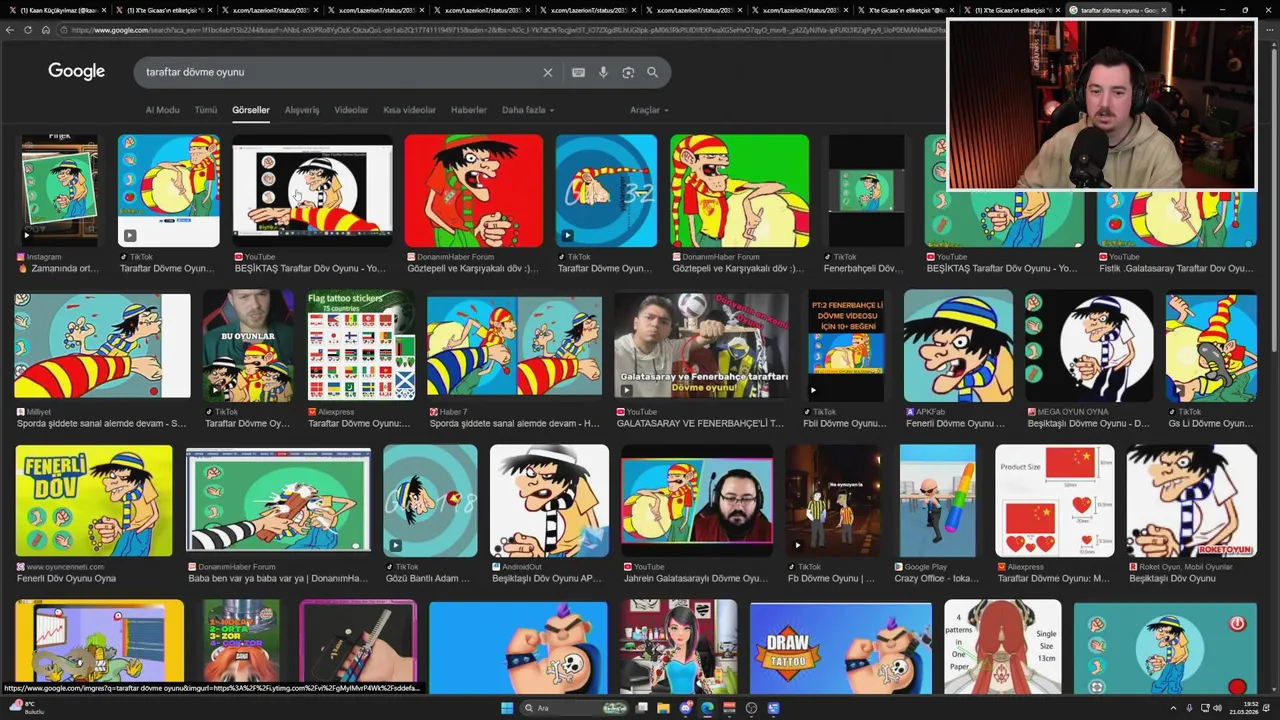Switch to the AI Modu tab
The width and height of the screenshot is (1280, 720).
point(162,110)
